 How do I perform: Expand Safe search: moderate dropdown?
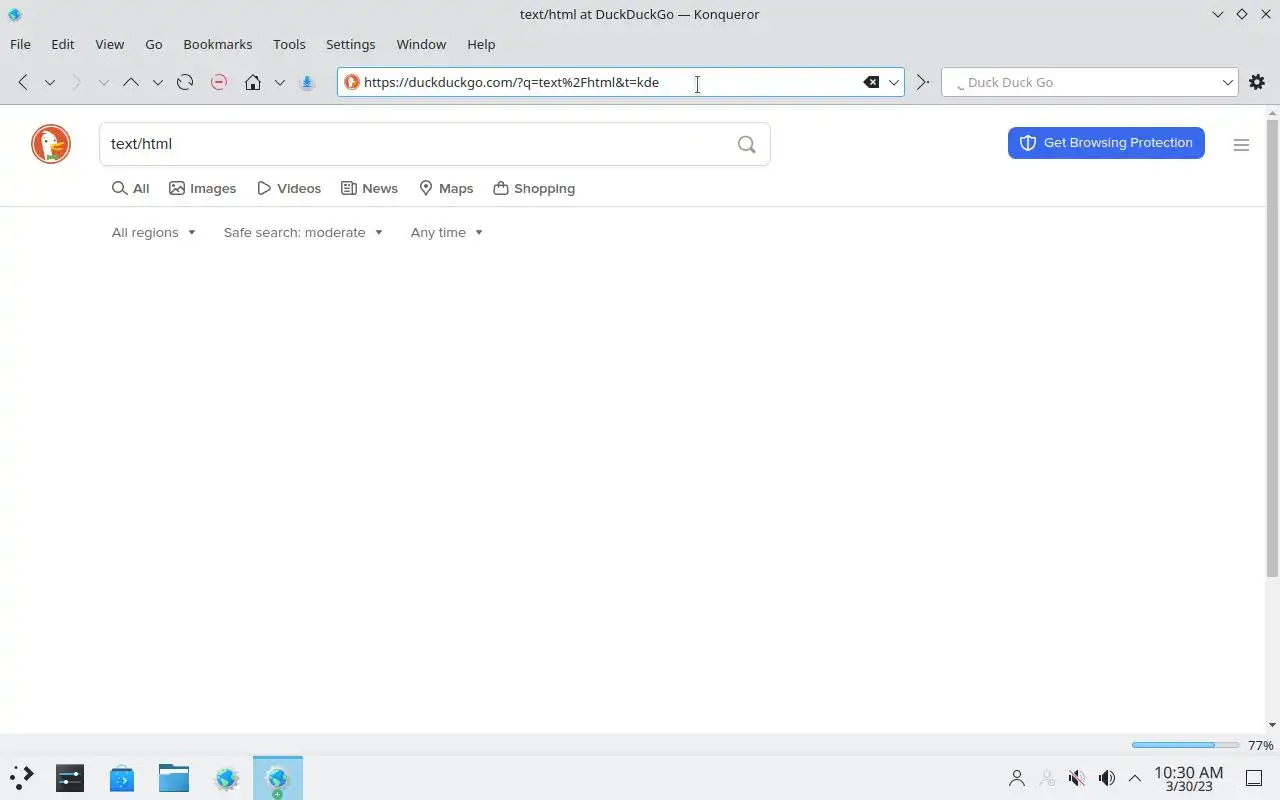coord(303,232)
